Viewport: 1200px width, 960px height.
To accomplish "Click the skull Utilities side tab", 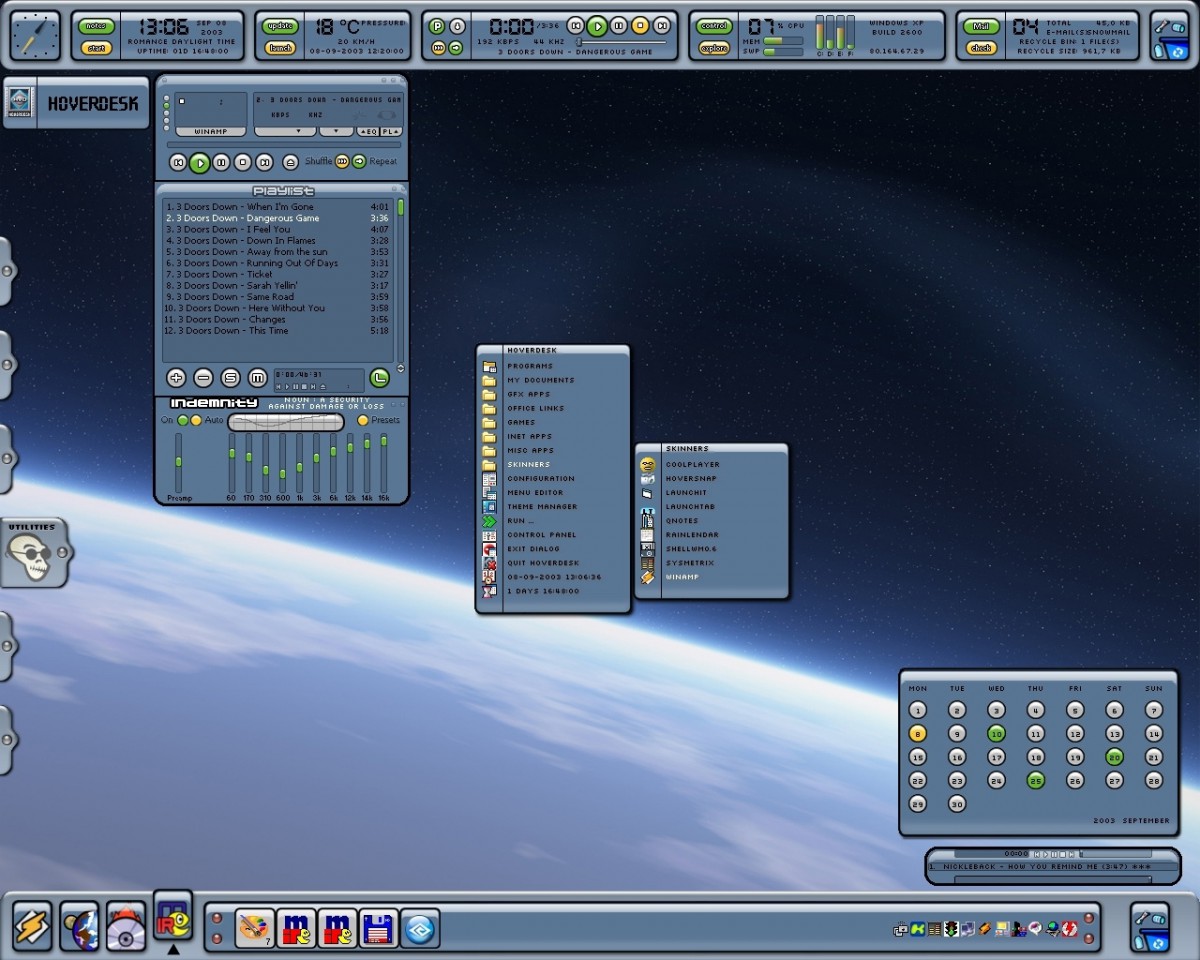I will 34,553.
